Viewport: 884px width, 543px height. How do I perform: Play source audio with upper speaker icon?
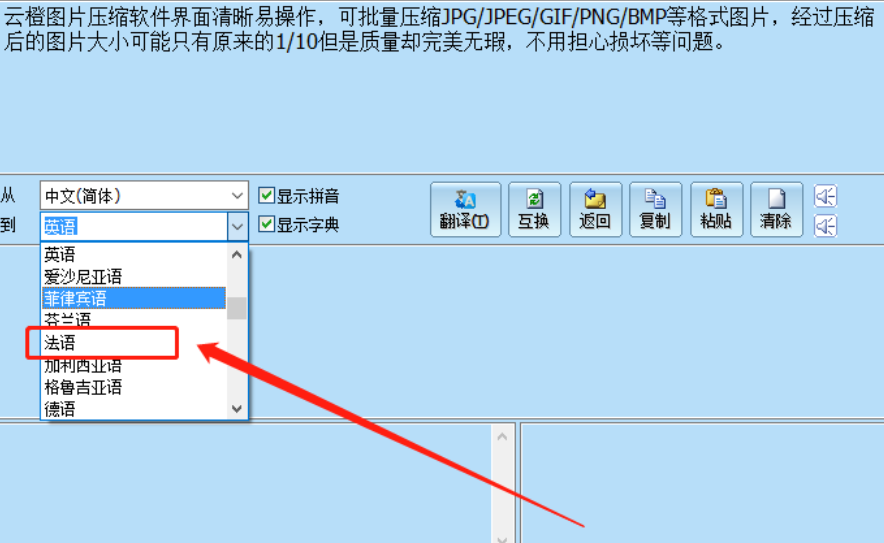point(825,196)
